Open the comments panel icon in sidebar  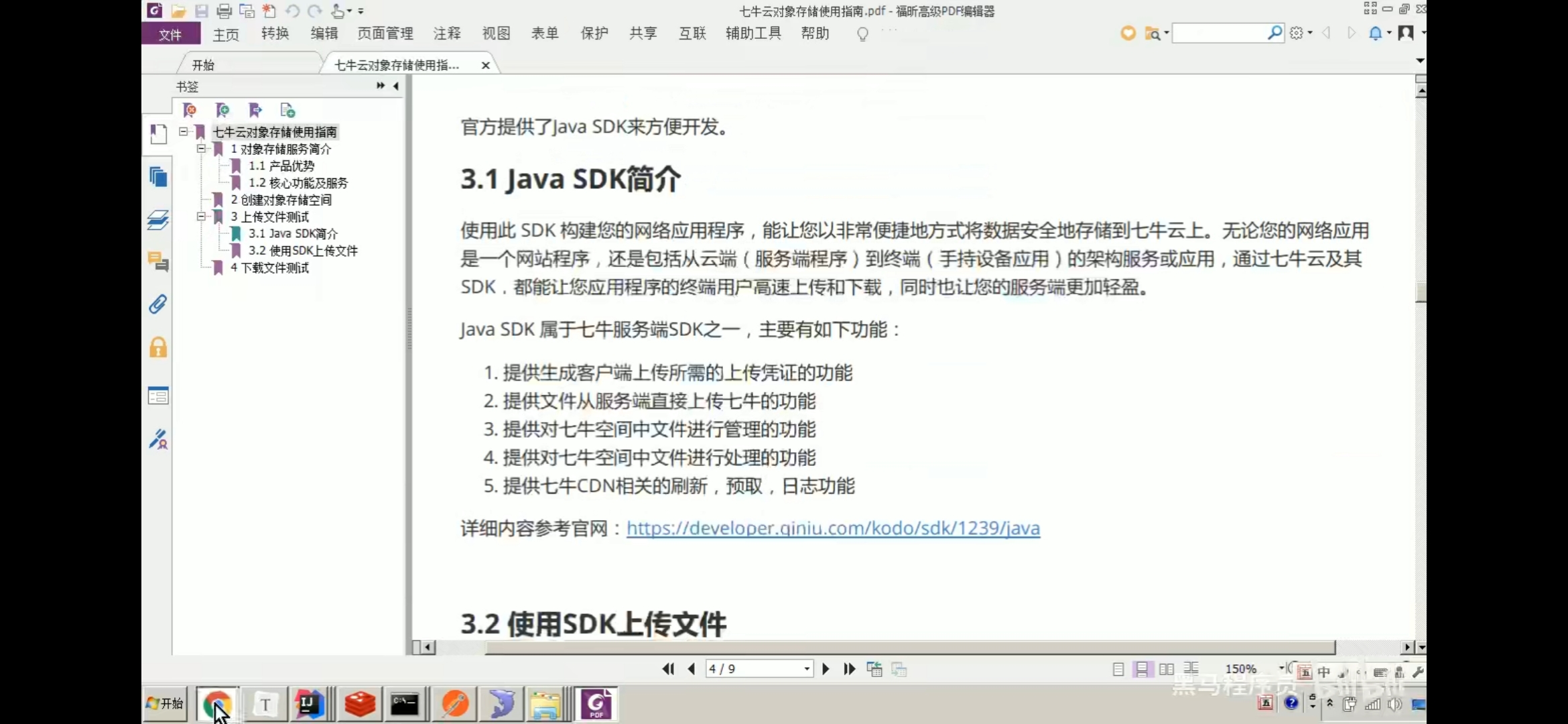point(158,262)
